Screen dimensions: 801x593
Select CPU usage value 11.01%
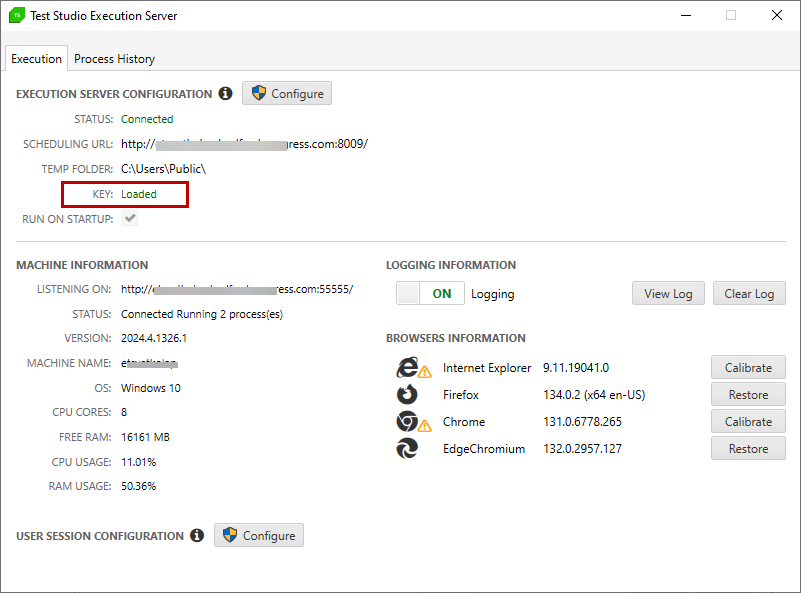(138, 462)
